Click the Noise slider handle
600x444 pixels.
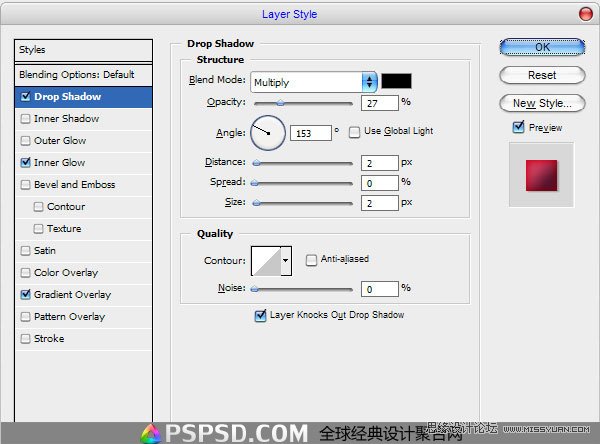[x=255, y=289]
